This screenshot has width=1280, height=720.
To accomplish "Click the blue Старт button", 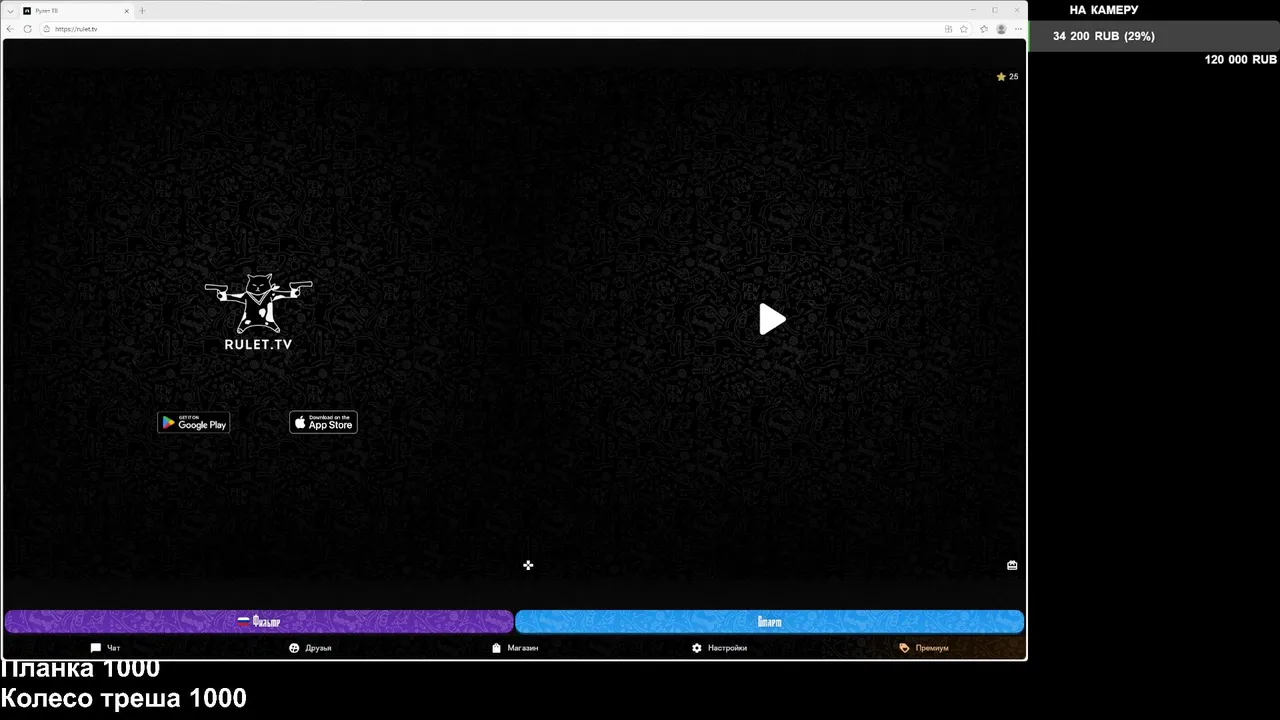I will click(770, 622).
